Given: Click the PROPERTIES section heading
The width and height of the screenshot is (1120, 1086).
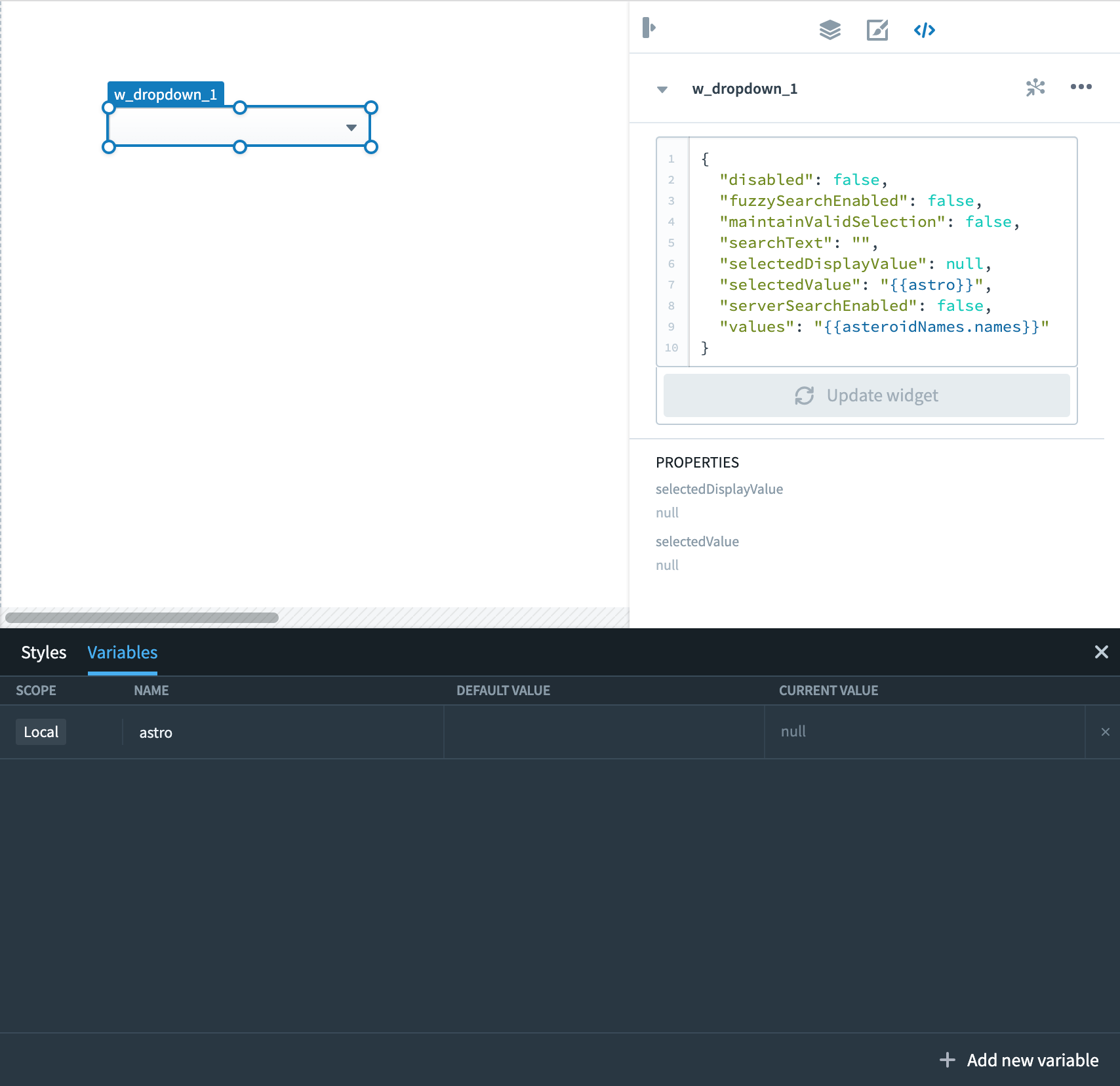Looking at the screenshot, I should pos(697,462).
